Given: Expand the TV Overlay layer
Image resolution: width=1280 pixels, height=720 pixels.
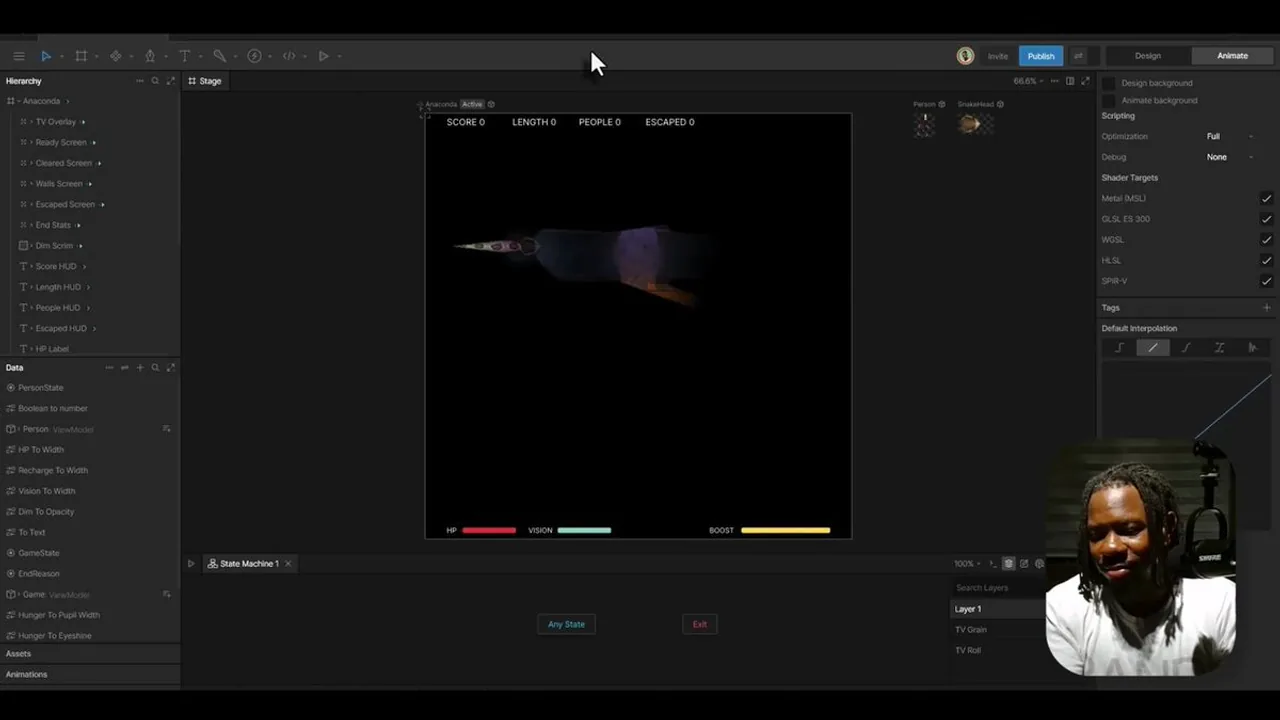Looking at the screenshot, I should 31,122.
